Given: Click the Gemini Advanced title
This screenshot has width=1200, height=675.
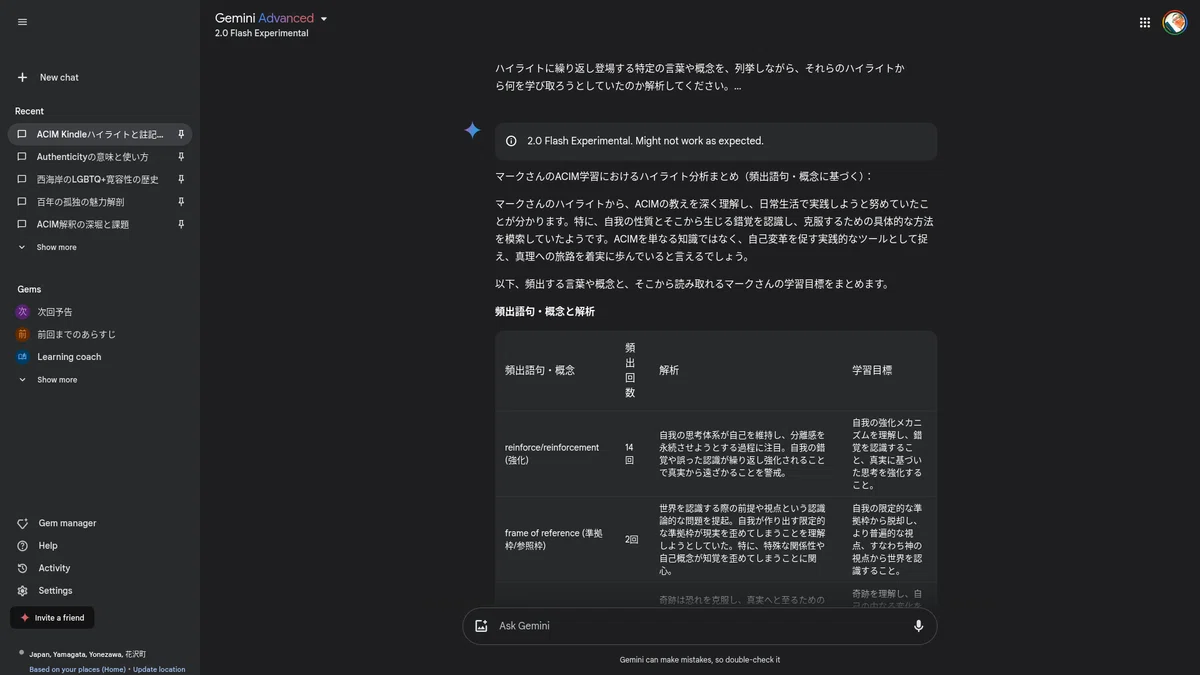Looking at the screenshot, I should (264, 18).
